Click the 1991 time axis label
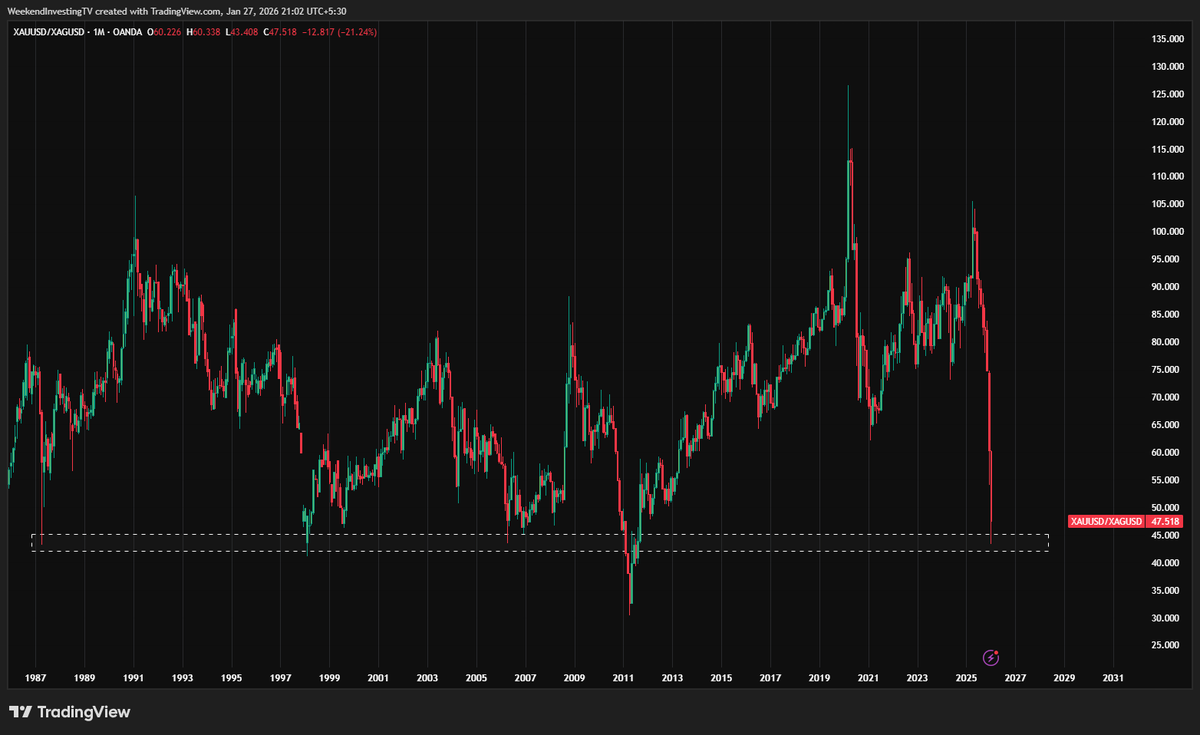Viewport: 1200px width, 735px height. point(133,678)
